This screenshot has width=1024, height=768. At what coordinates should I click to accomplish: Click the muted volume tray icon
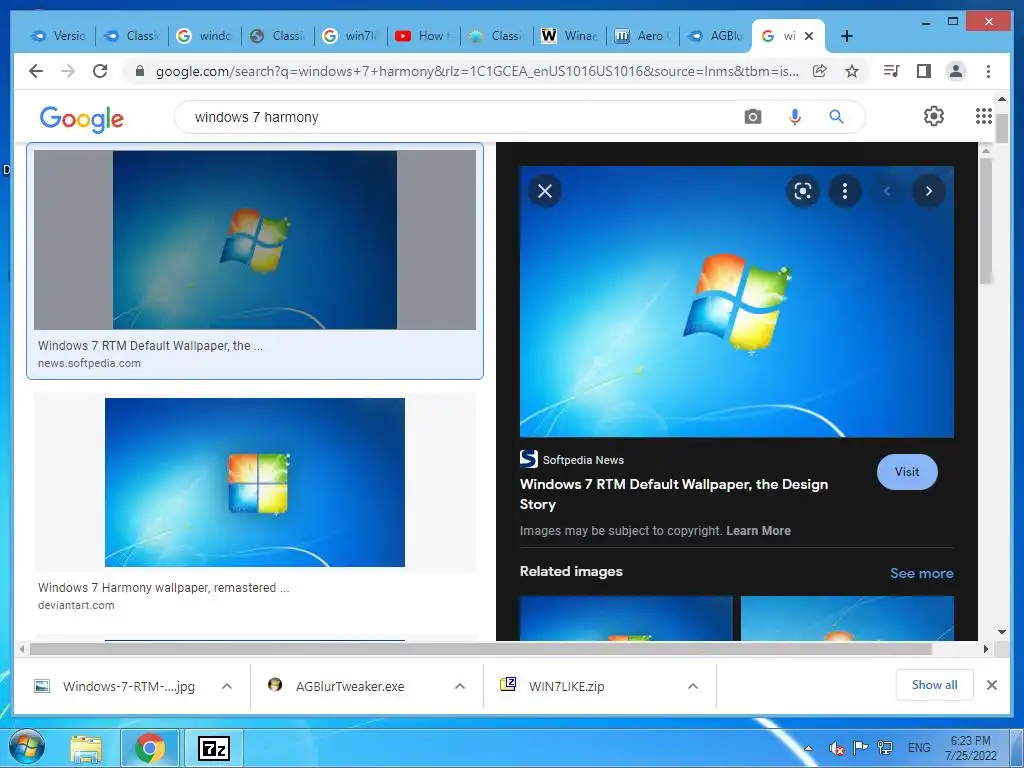(x=836, y=748)
